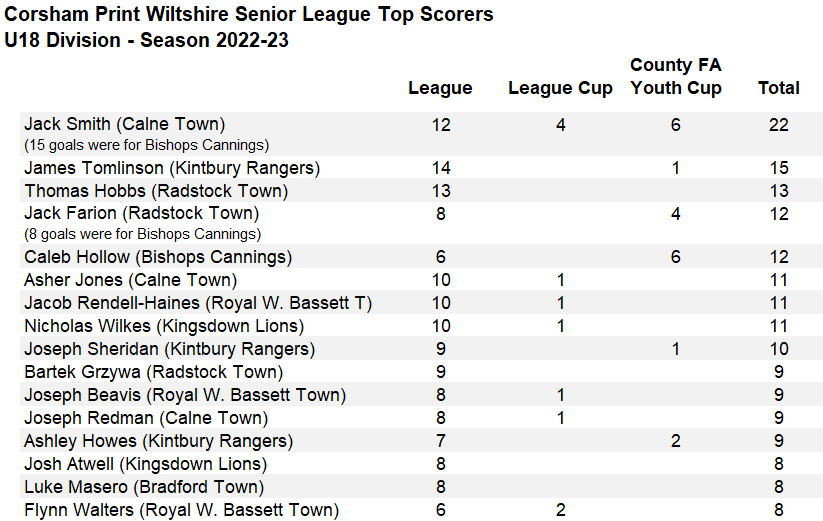Click Flynn Walters' League Cup value 2
Viewport: 823px width, 521px height.
[x=560, y=510]
